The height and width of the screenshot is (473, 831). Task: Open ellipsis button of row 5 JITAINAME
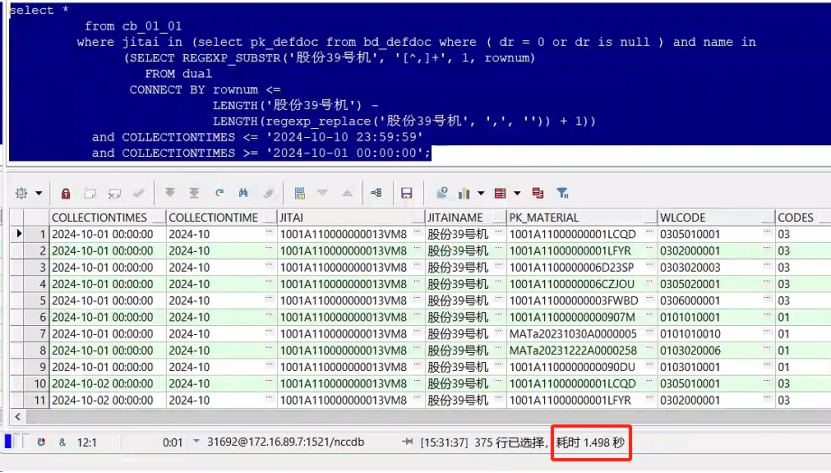[x=498, y=299]
